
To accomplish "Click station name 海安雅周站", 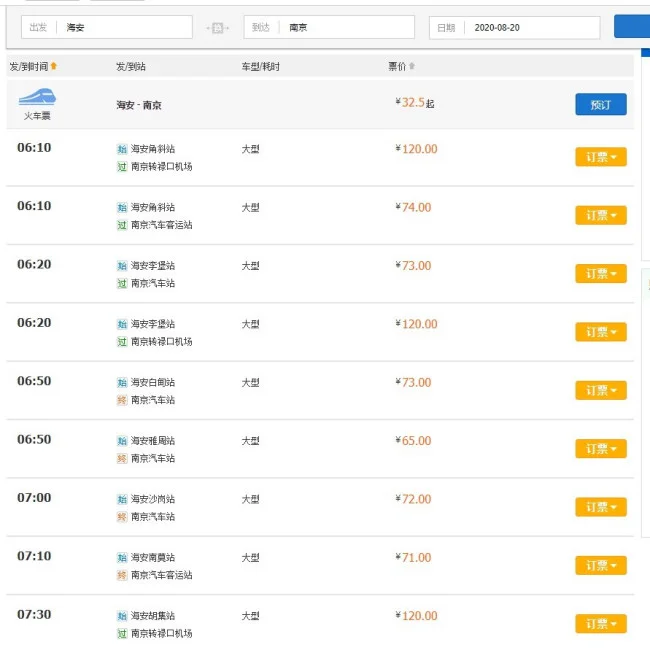I will tap(153, 441).
